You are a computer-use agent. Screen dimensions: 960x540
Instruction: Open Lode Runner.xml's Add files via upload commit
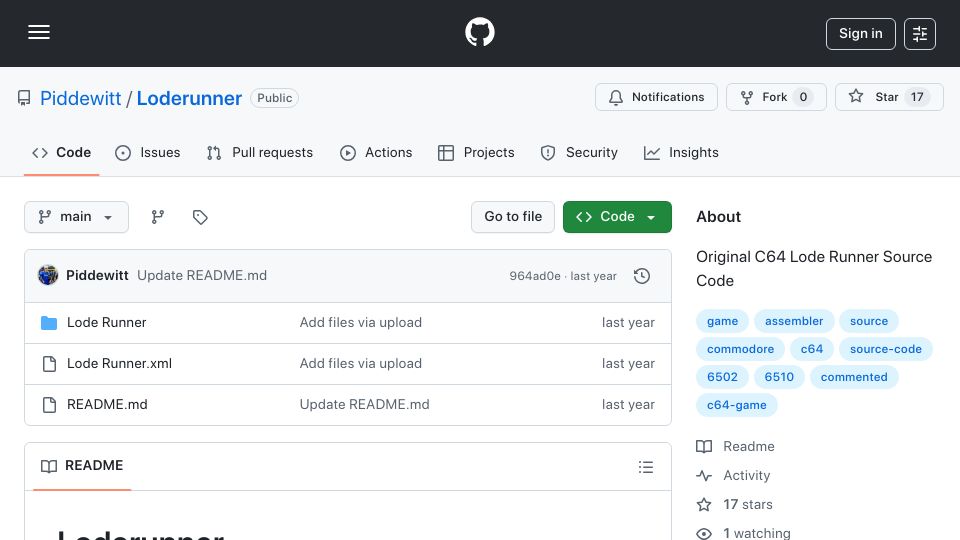(x=361, y=364)
